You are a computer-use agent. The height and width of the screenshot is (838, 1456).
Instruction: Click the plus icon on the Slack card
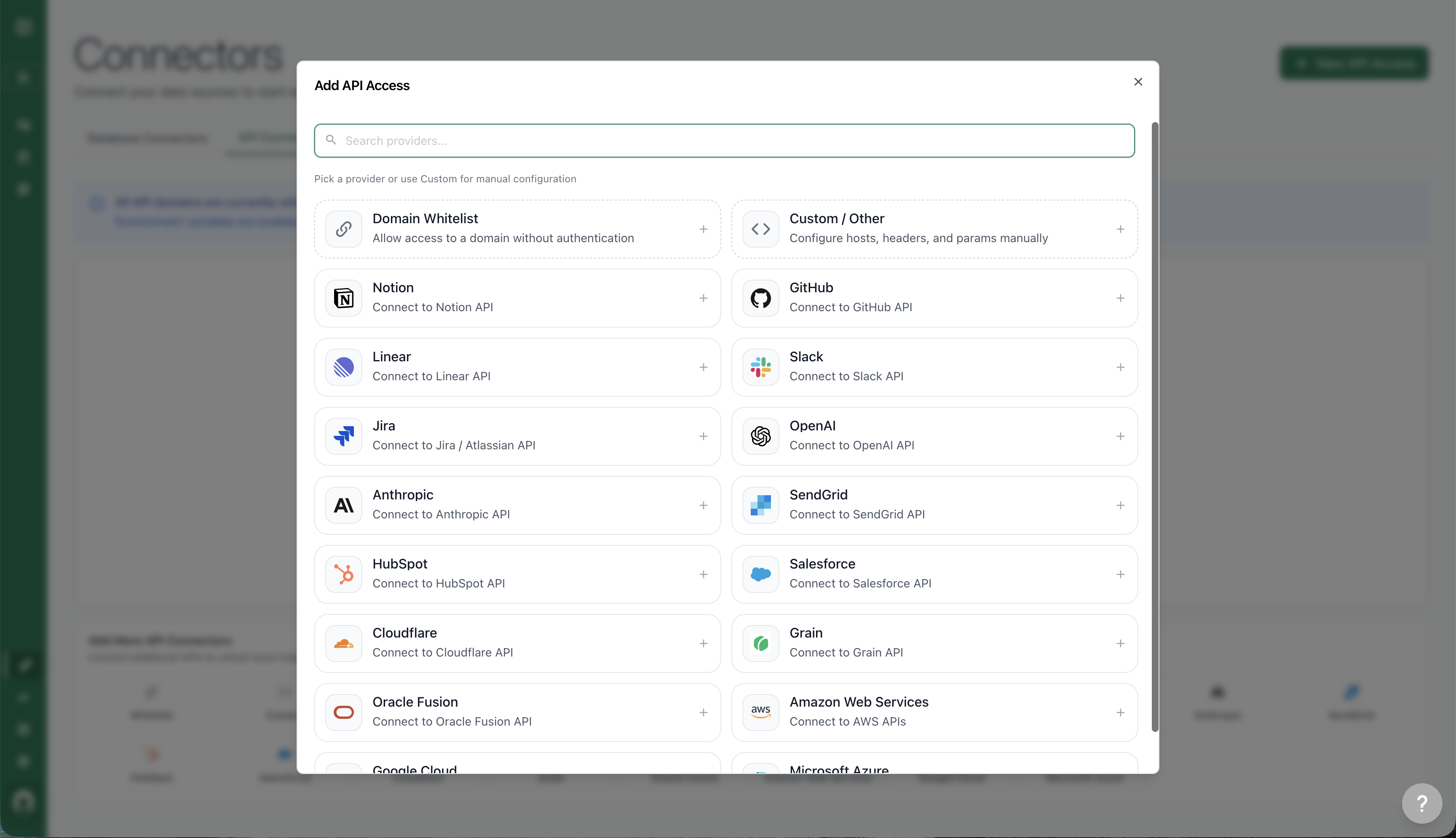(x=1120, y=367)
